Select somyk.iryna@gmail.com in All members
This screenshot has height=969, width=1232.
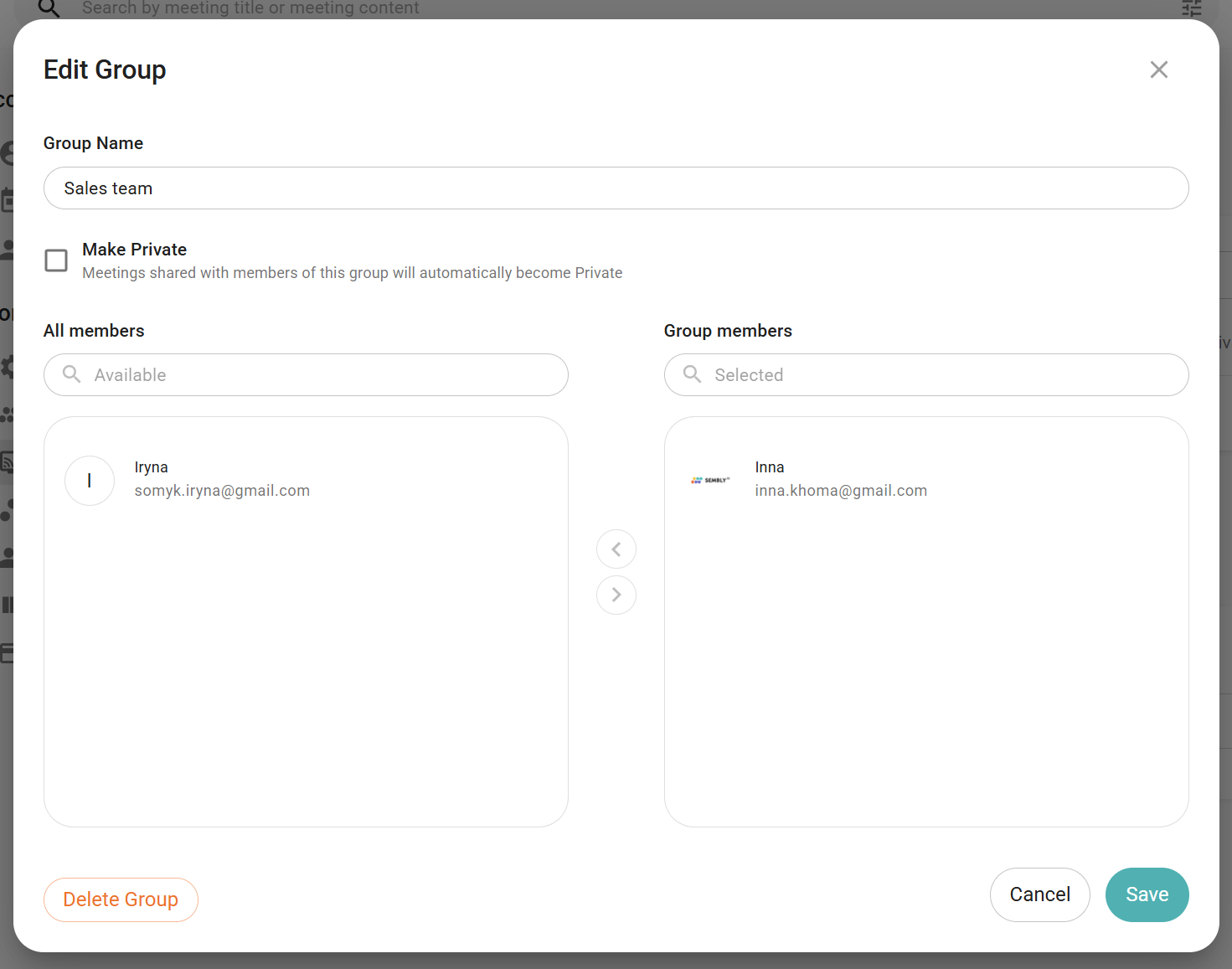click(x=222, y=491)
